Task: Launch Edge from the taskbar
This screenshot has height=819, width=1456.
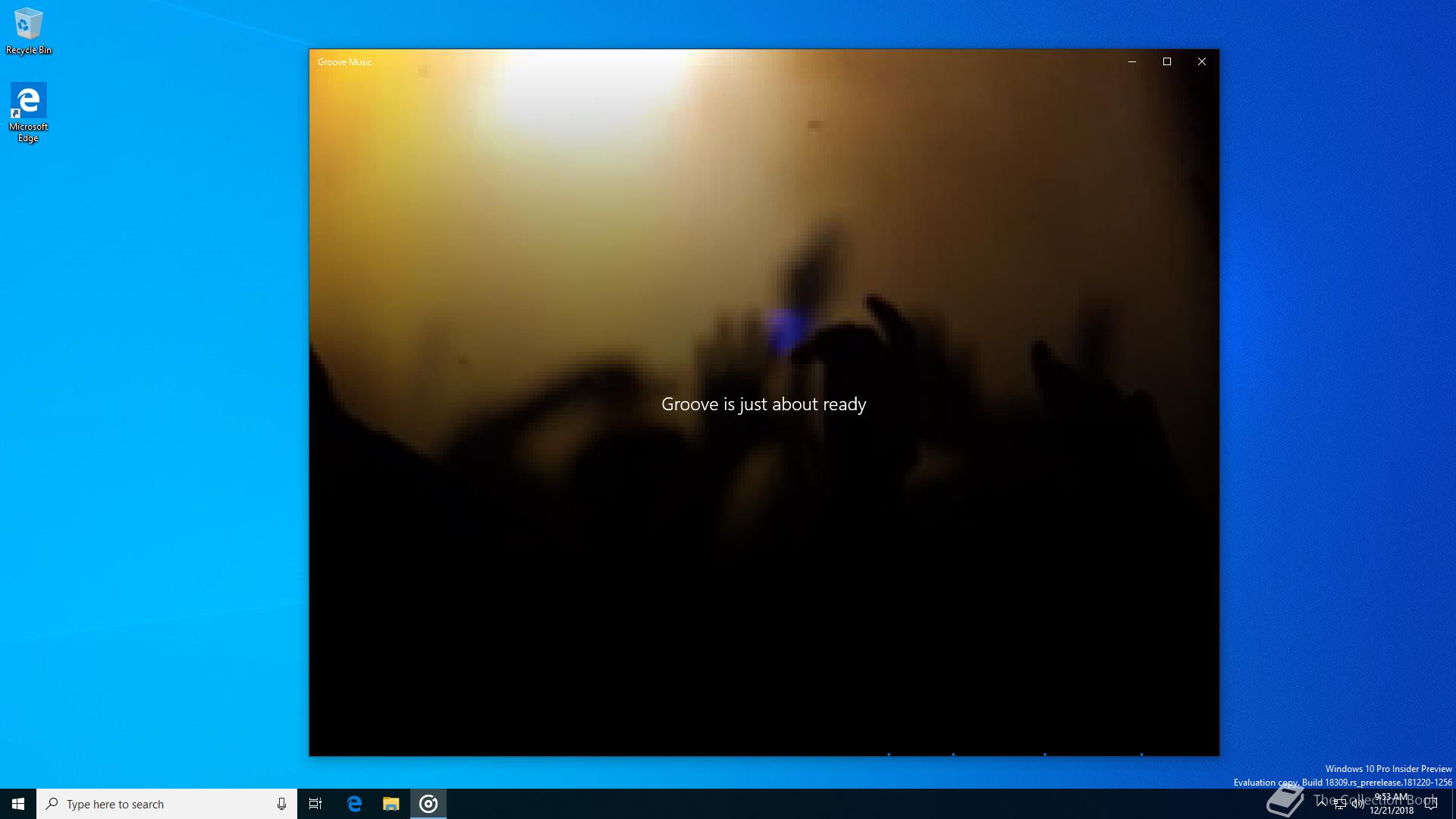Action: tap(354, 804)
